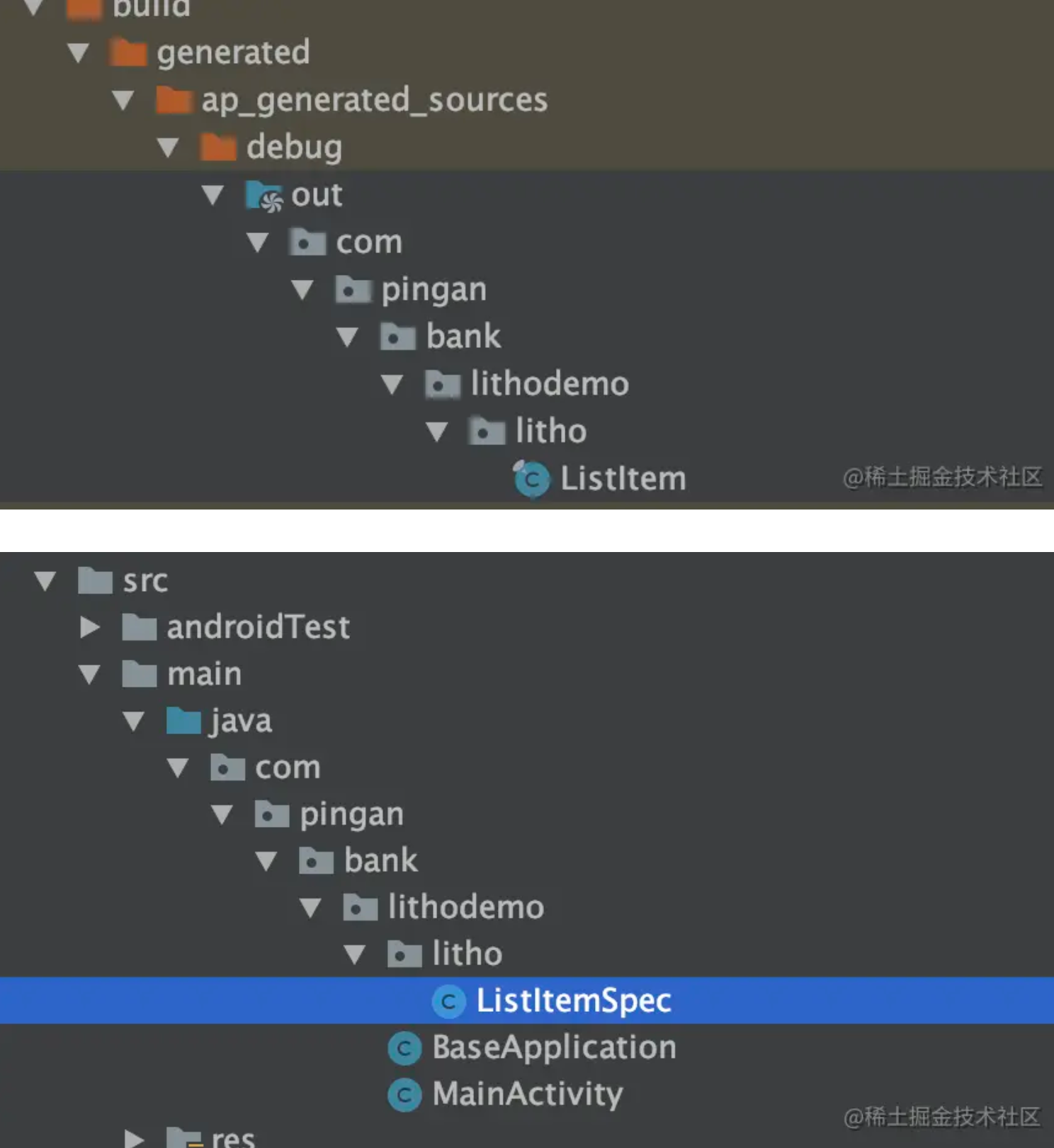
Task: Select the BaseApplication file
Action: coord(554,1047)
